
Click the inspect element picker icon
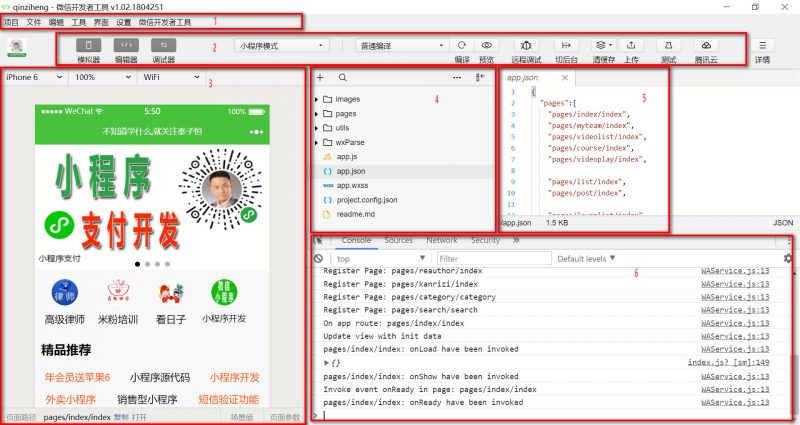(319, 240)
